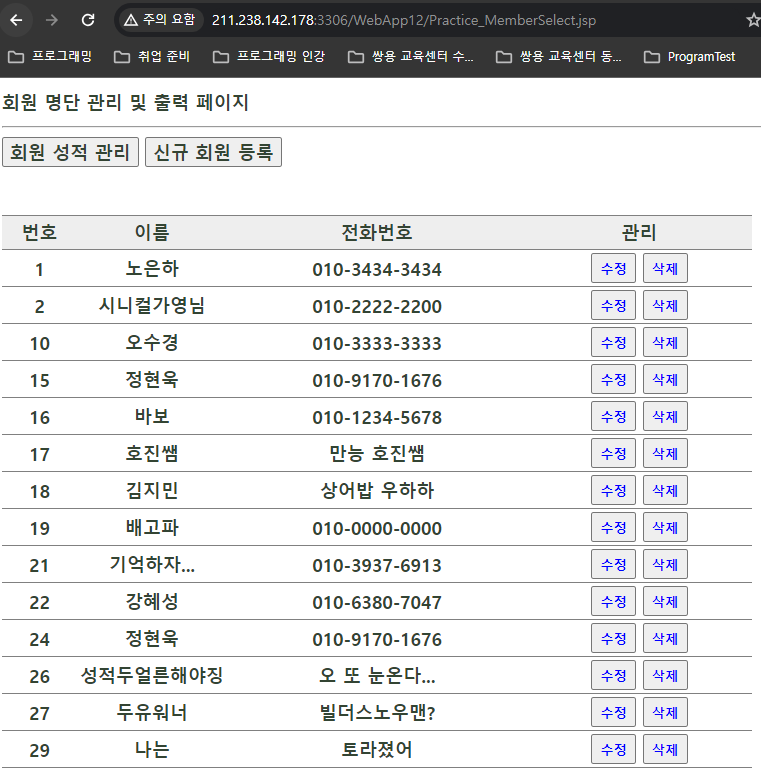
Task: Click 수정 for member 두유워너
Action: (x=613, y=712)
